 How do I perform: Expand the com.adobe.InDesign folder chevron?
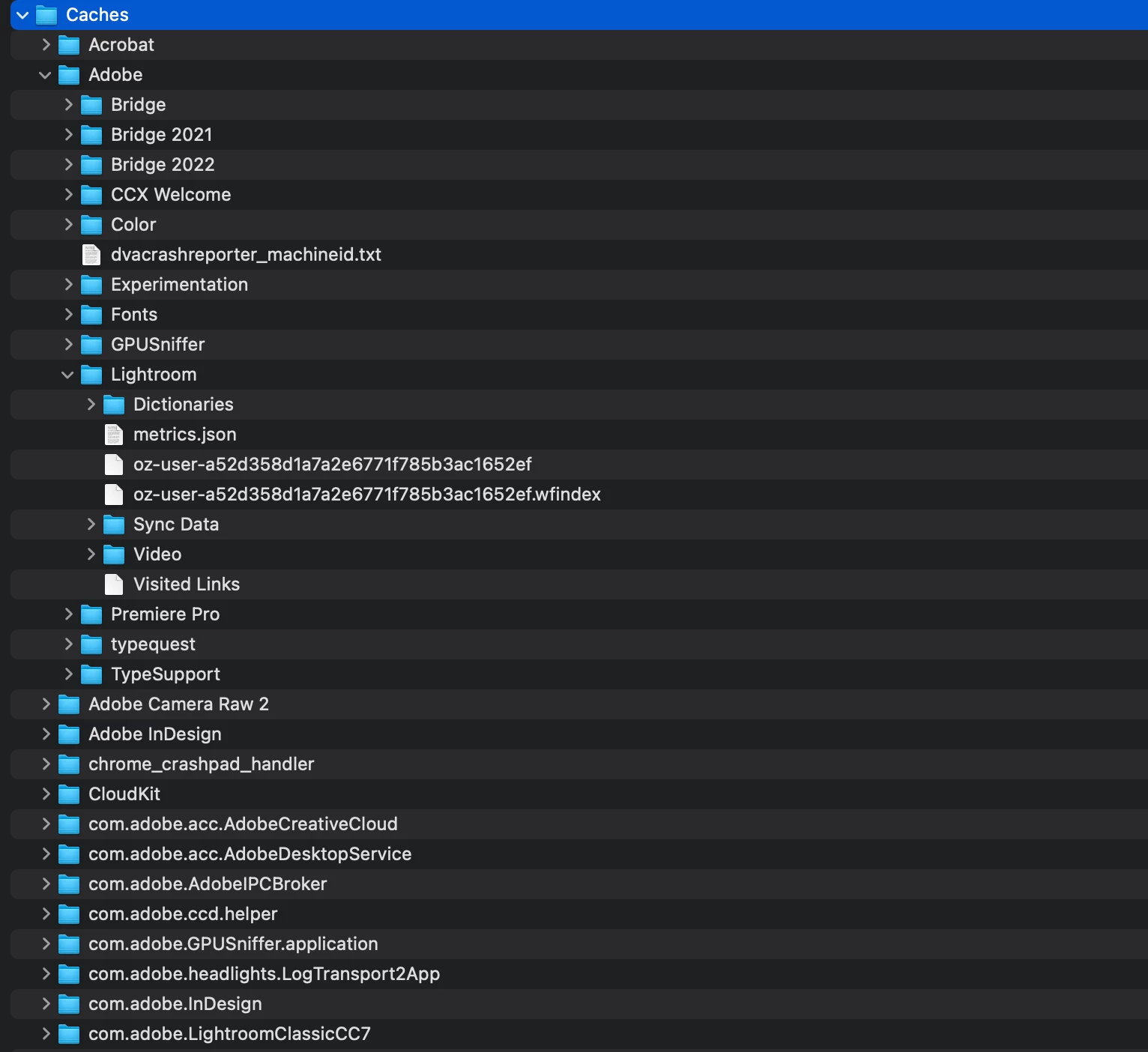click(46, 1004)
